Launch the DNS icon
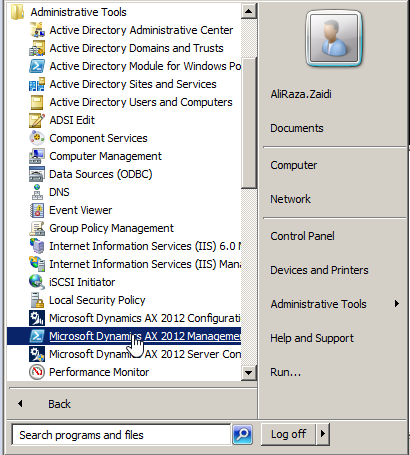Viewport: 410px width, 455px height. (37, 192)
